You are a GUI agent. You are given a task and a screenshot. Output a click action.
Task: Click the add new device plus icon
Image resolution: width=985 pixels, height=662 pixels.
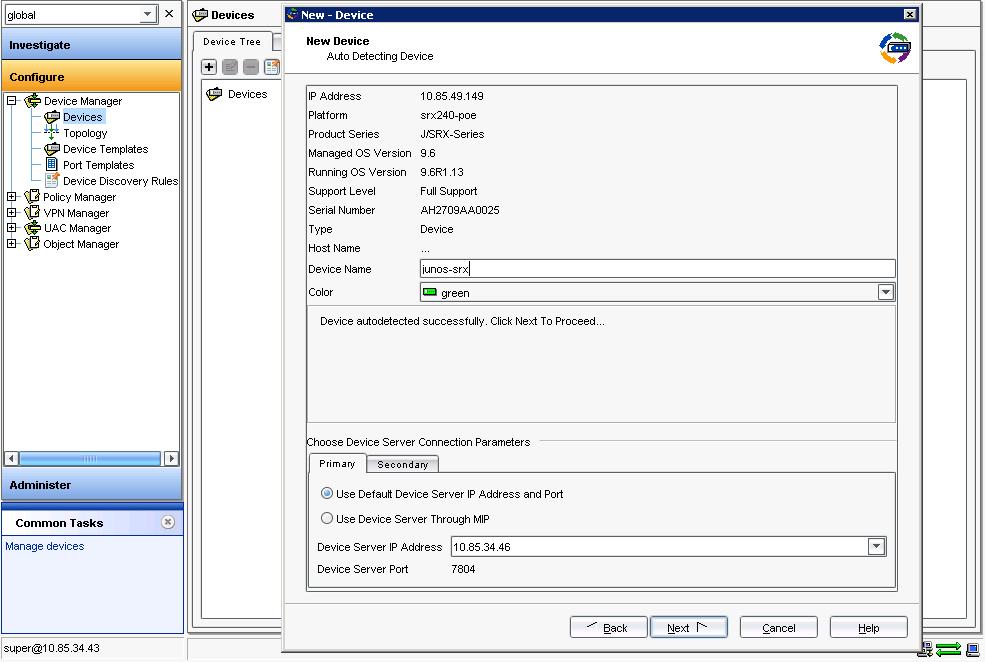[x=208, y=66]
